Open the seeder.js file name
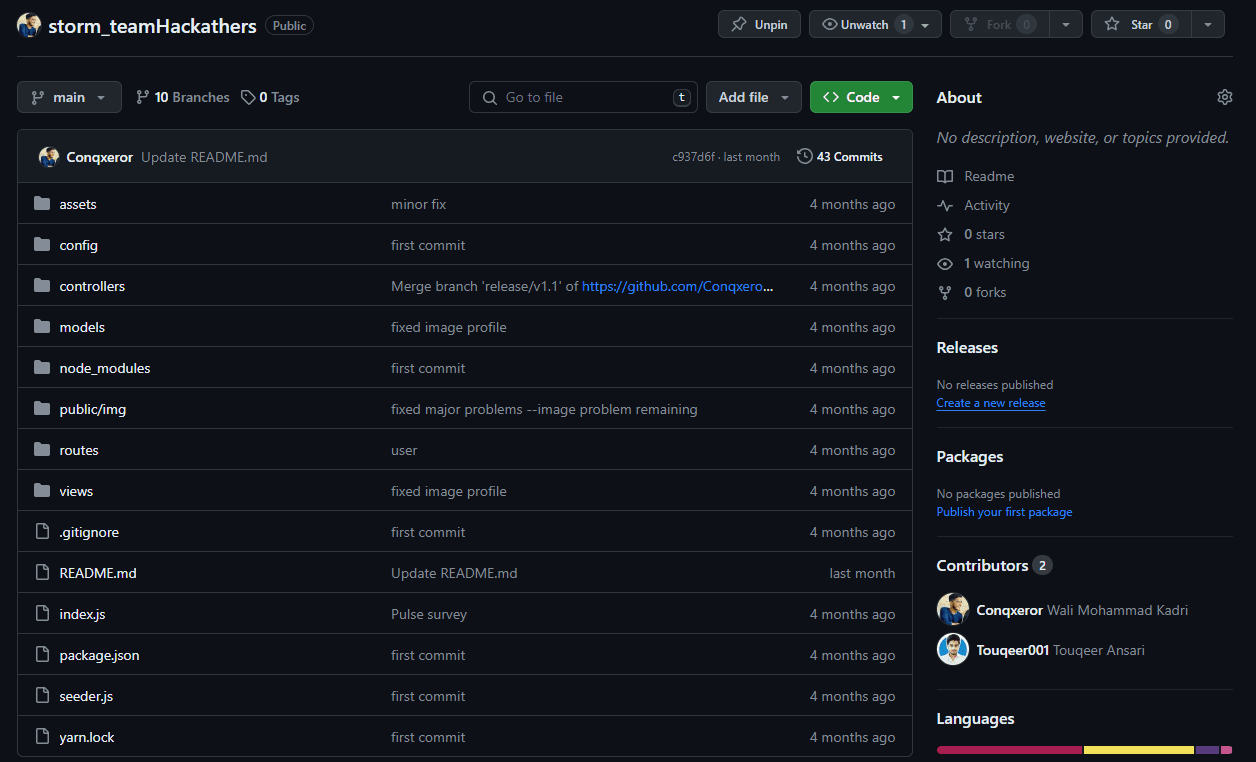Image resolution: width=1256 pixels, height=762 pixels. tap(86, 696)
